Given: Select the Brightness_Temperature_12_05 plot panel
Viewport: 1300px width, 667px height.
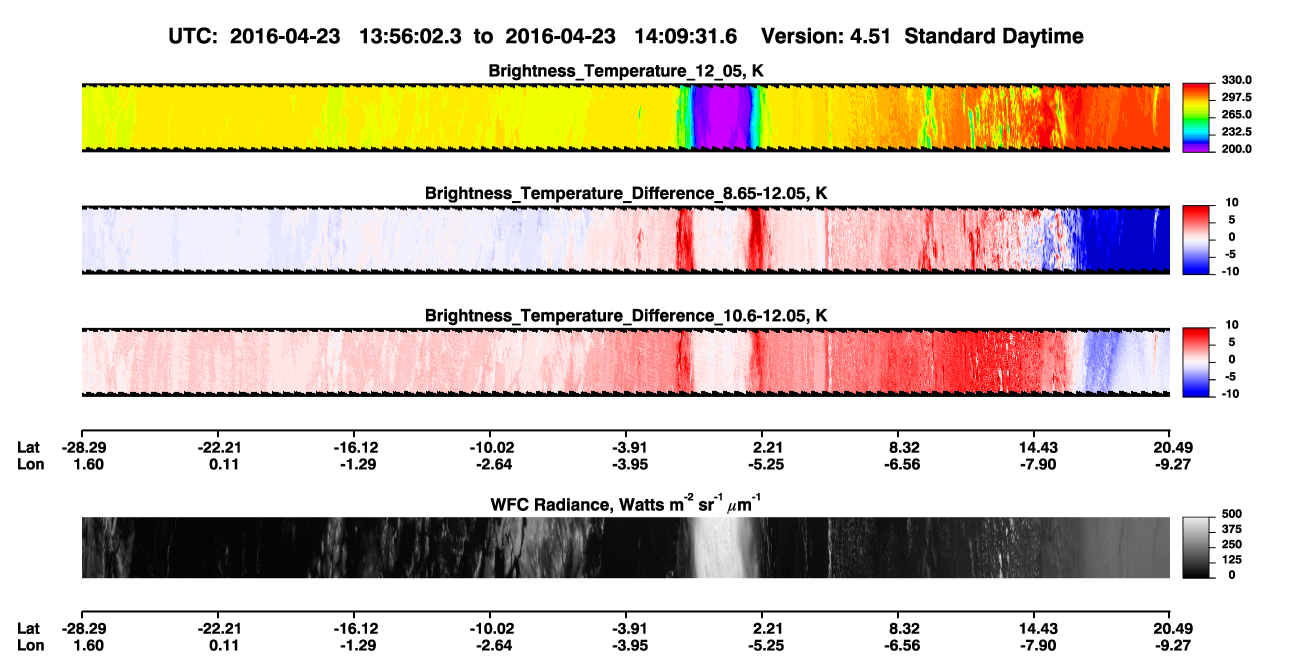Looking at the screenshot, I should 625,117.
